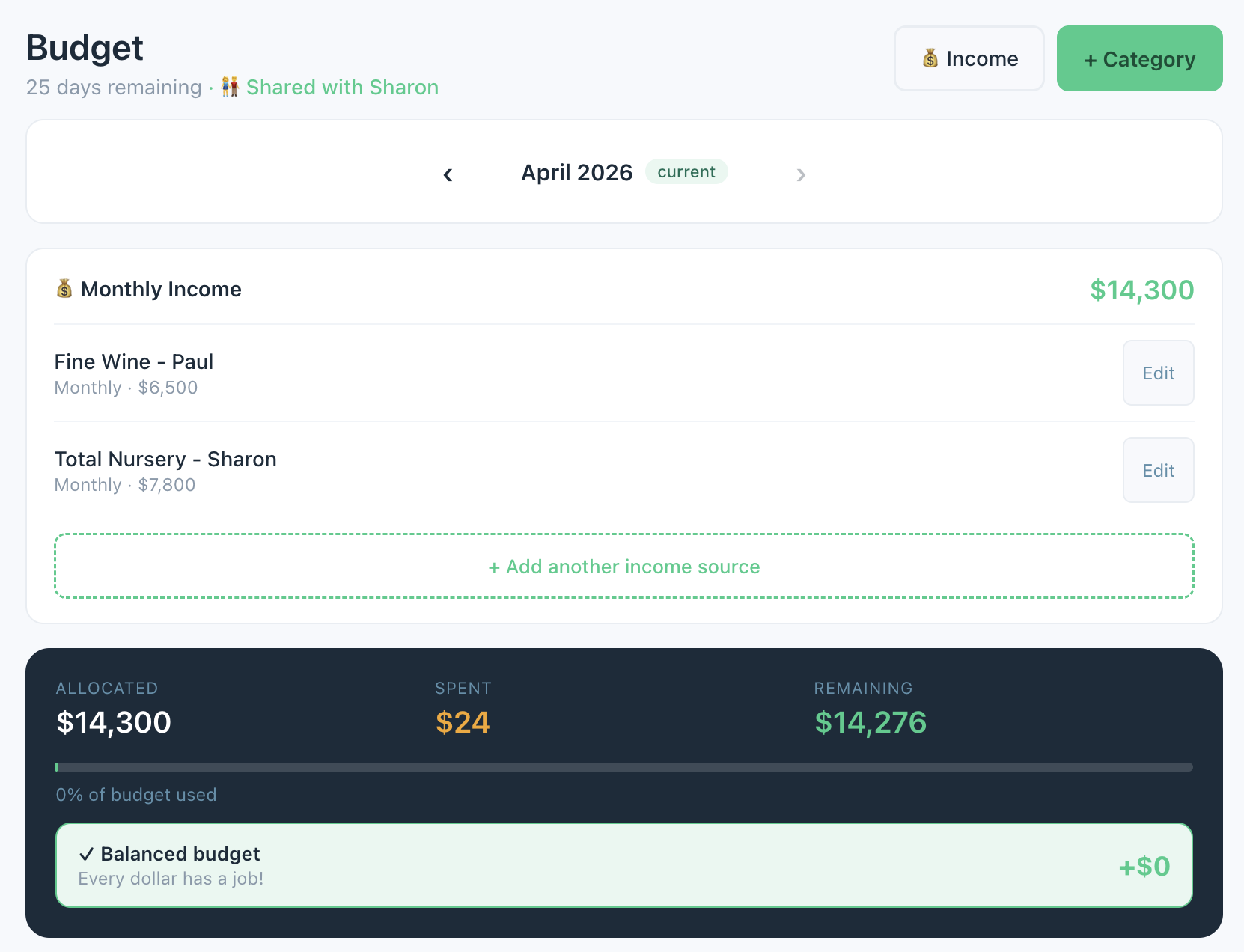Click the checkmark icon in Balanced budget banner
Screen dimensions: 1244x952
click(x=87, y=854)
